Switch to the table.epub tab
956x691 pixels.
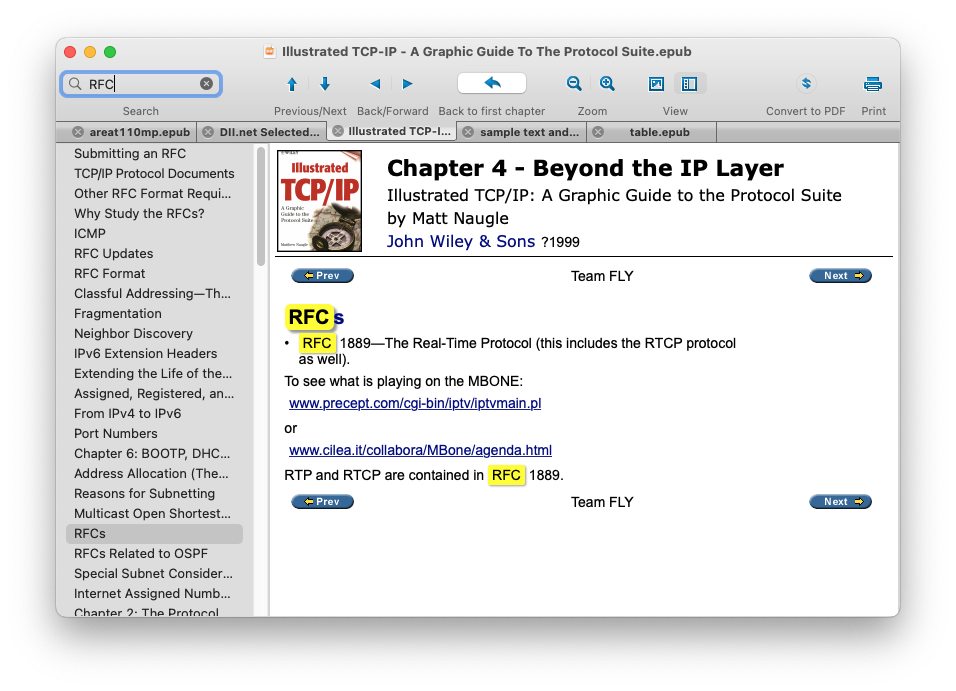pyautogui.click(x=659, y=132)
